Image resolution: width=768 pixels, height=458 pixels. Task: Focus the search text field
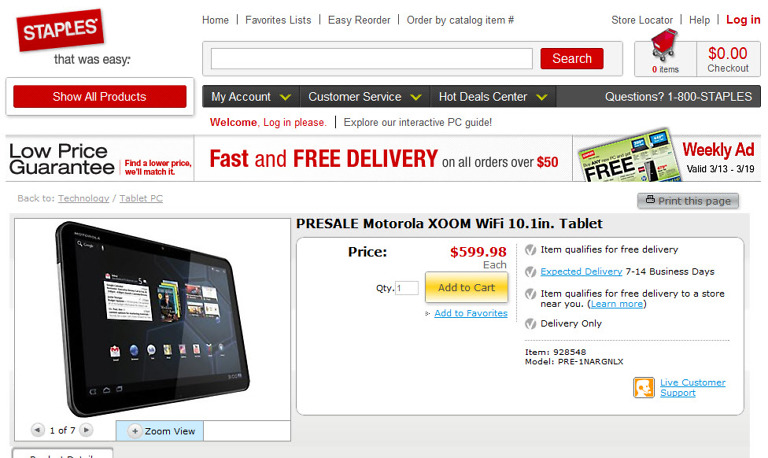coord(372,59)
